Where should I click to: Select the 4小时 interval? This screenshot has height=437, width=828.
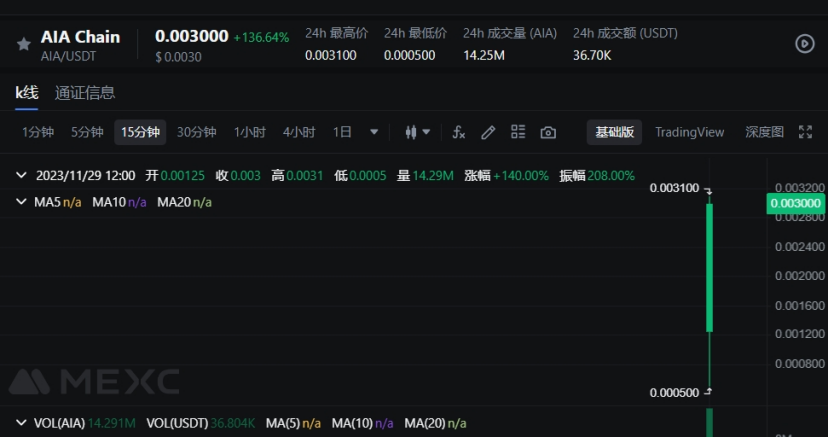(299, 132)
